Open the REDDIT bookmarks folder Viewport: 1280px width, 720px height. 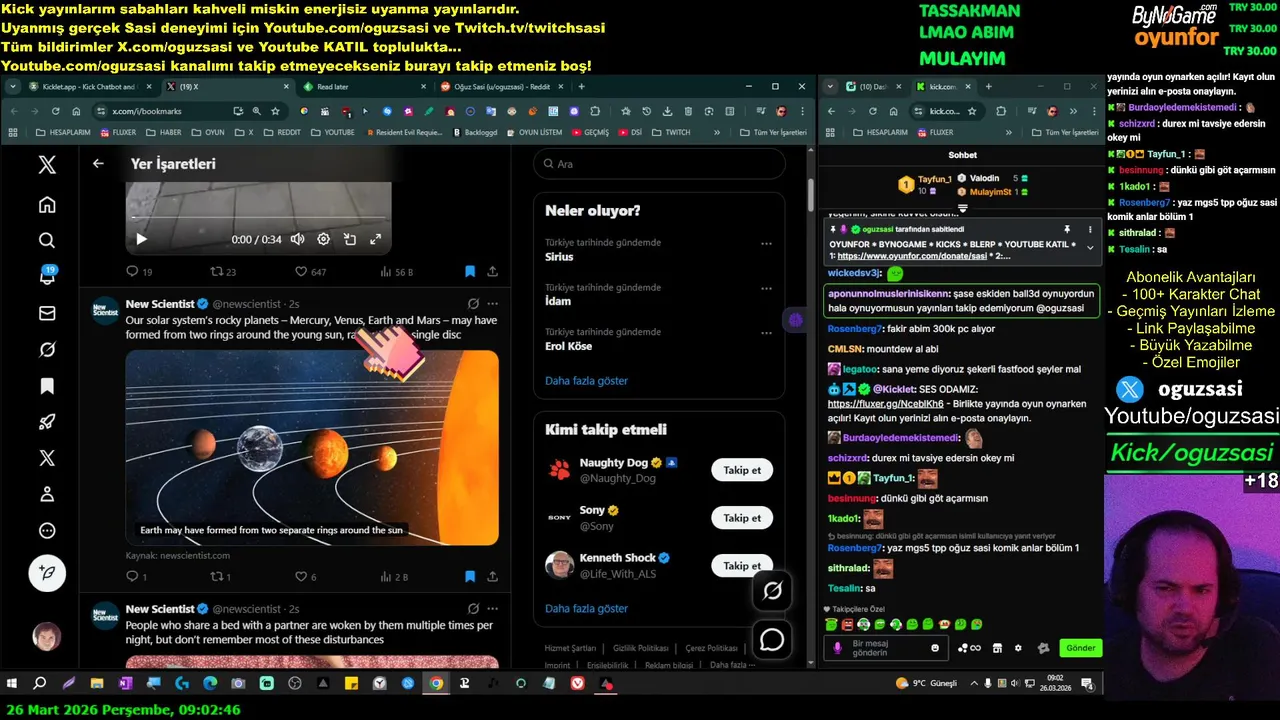[x=282, y=132]
